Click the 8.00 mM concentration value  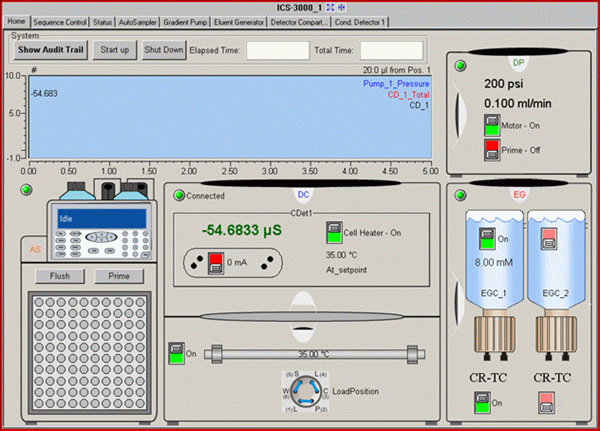pos(494,263)
